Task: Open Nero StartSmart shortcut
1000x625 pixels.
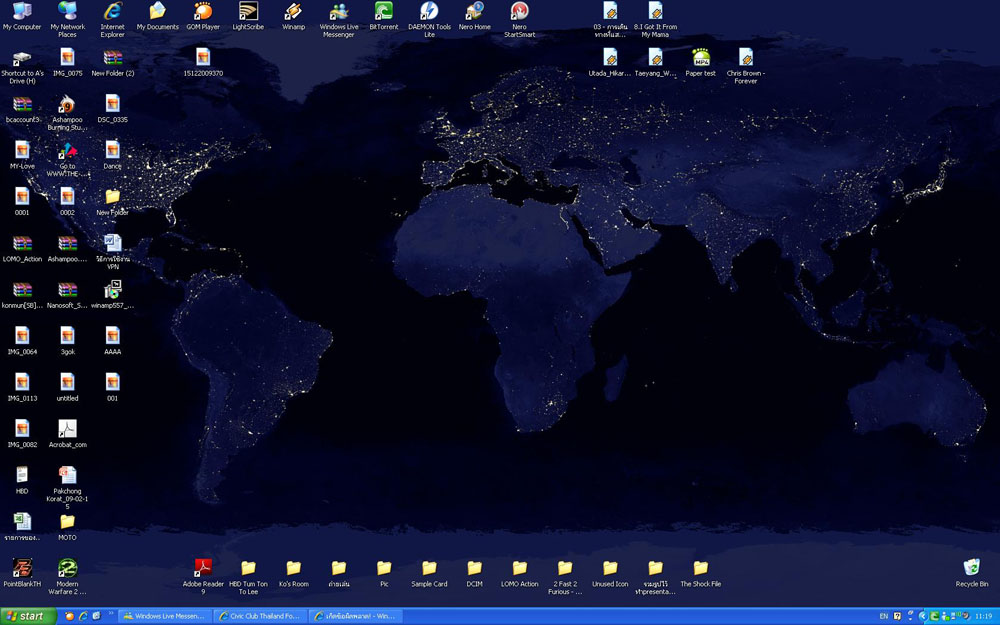Action: pos(519,12)
